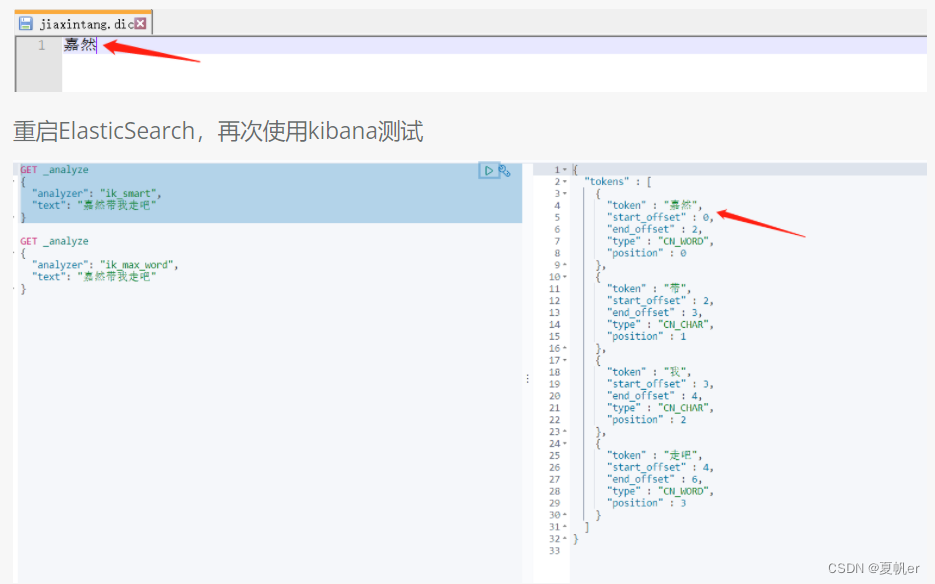Click the "text" line under ik_smart analyzer
This screenshot has height=584, width=935.
point(94,206)
